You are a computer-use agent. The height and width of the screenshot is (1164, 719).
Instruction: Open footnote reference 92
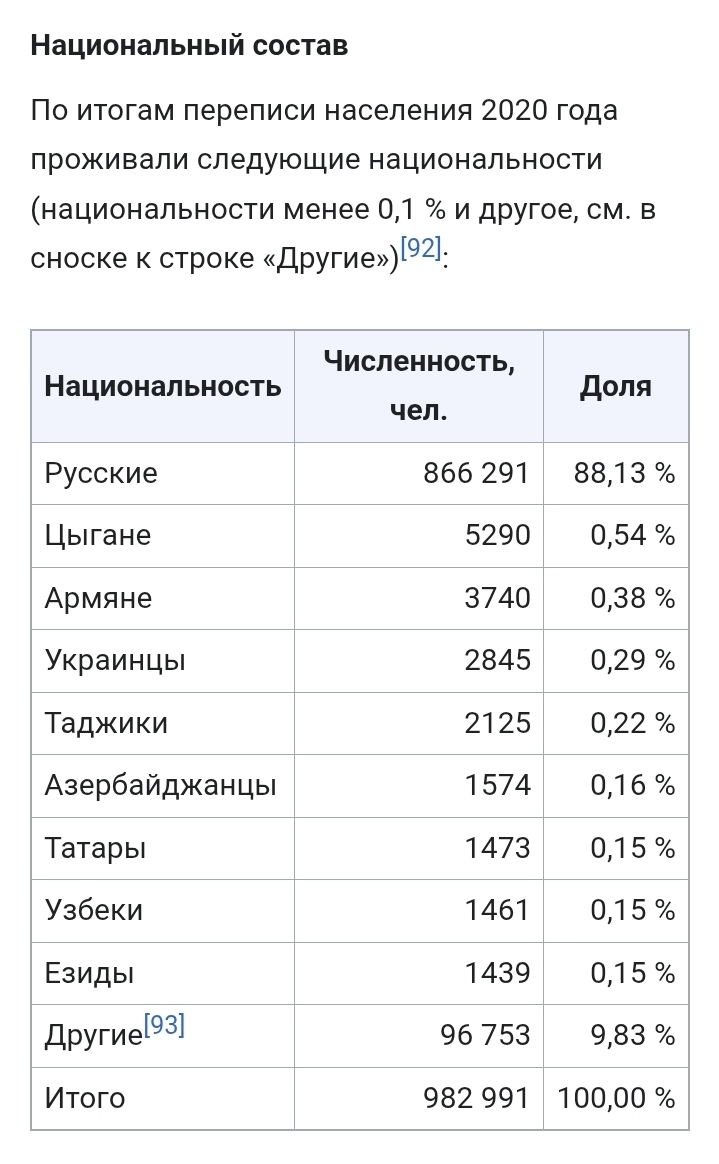coord(420,249)
